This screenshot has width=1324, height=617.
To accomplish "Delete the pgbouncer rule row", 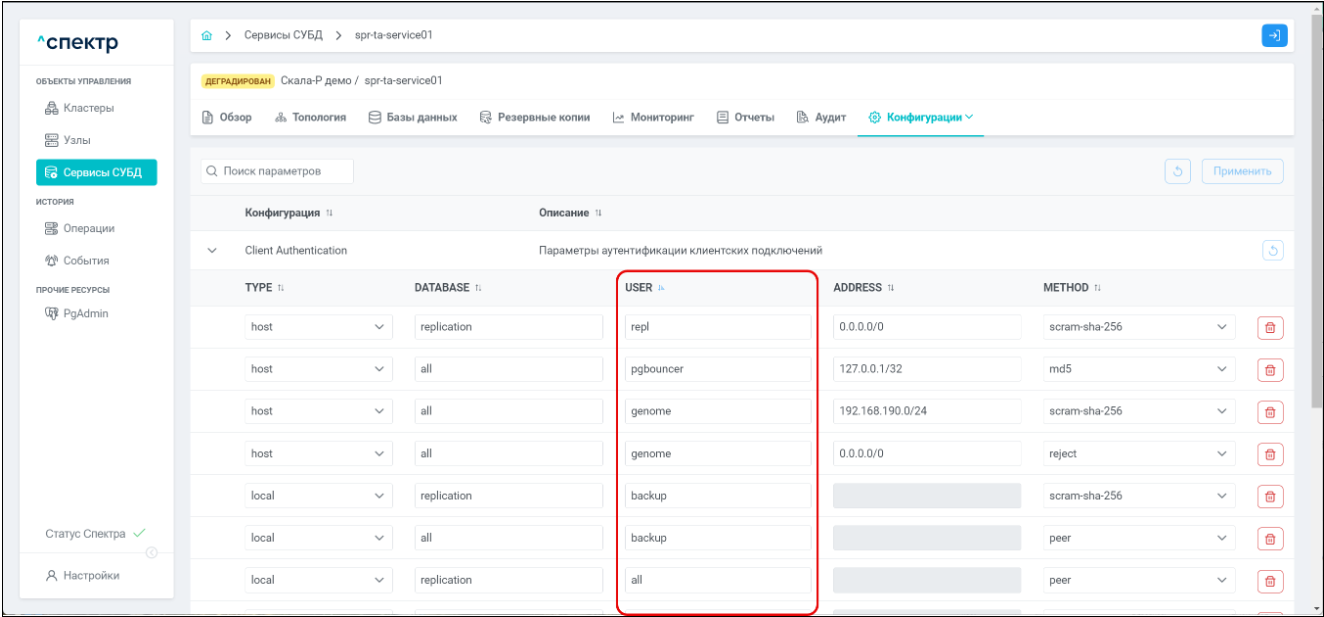I will tap(1270, 369).
